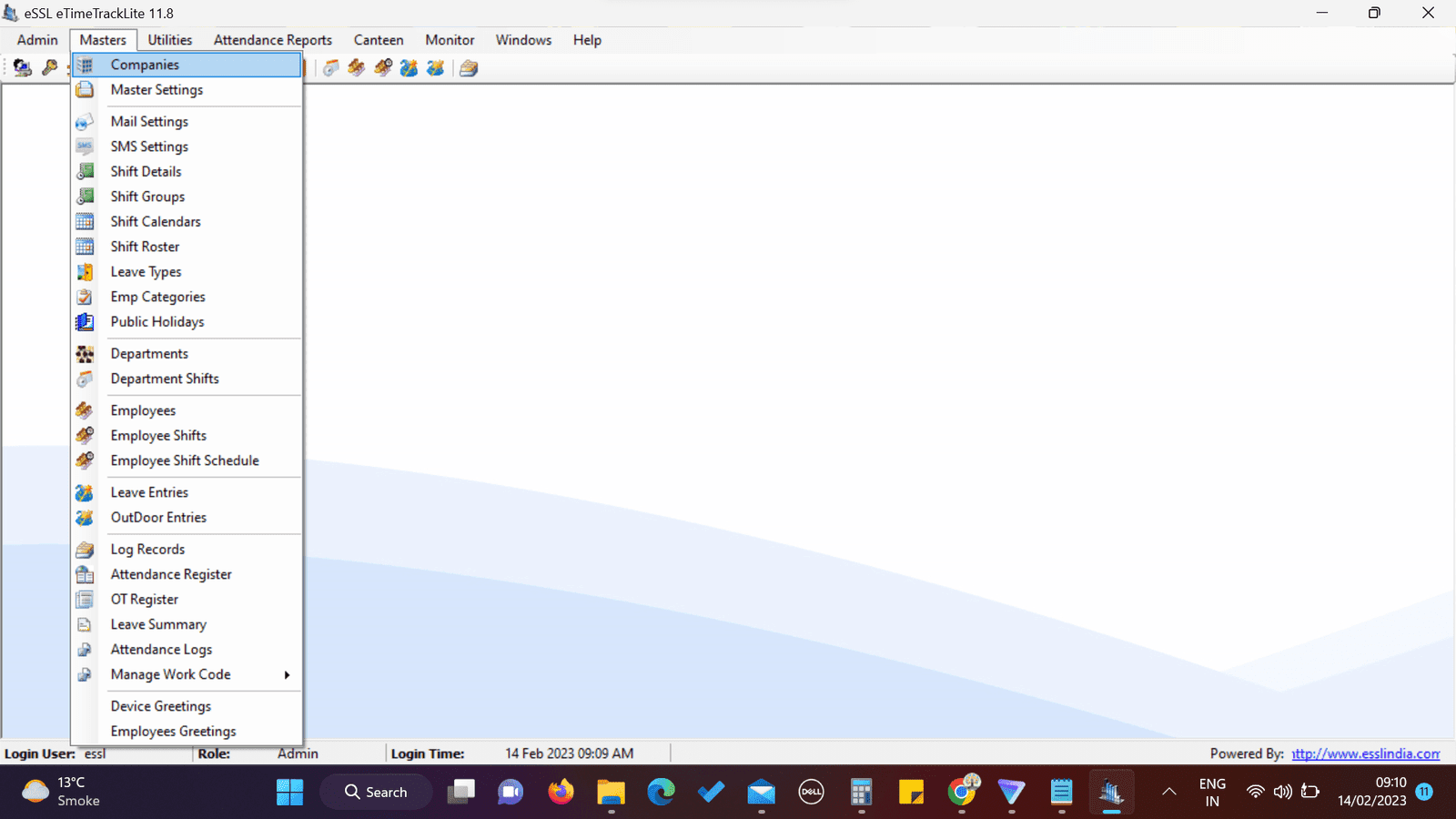Expand the Manage Work Code submenu arrow

click(287, 675)
